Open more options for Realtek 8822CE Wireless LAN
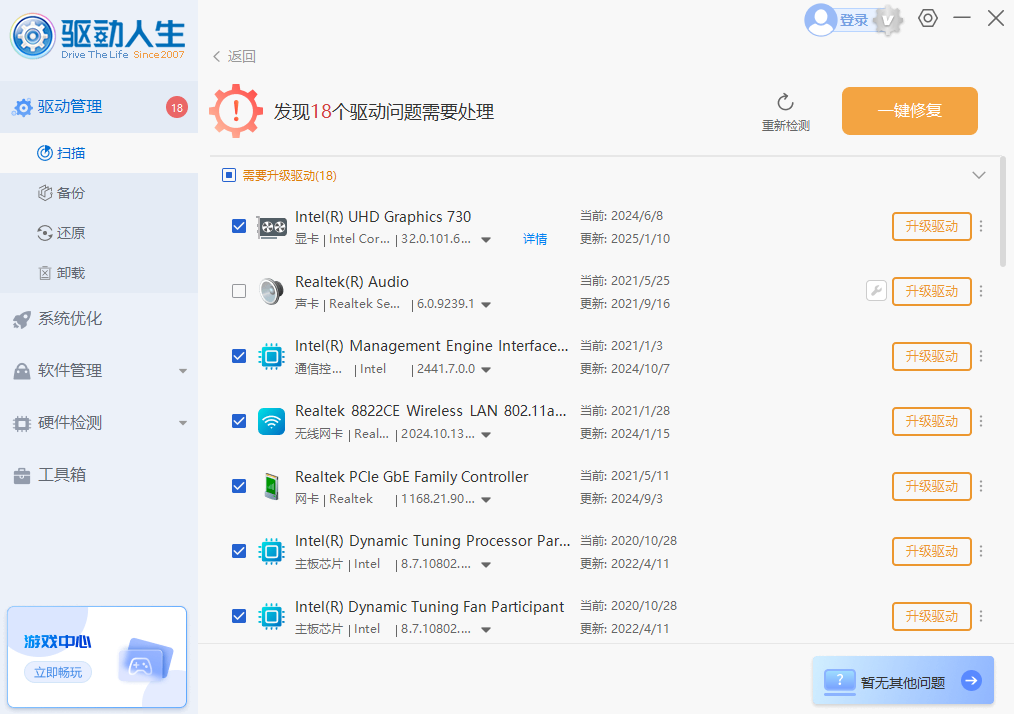 click(x=981, y=421)
